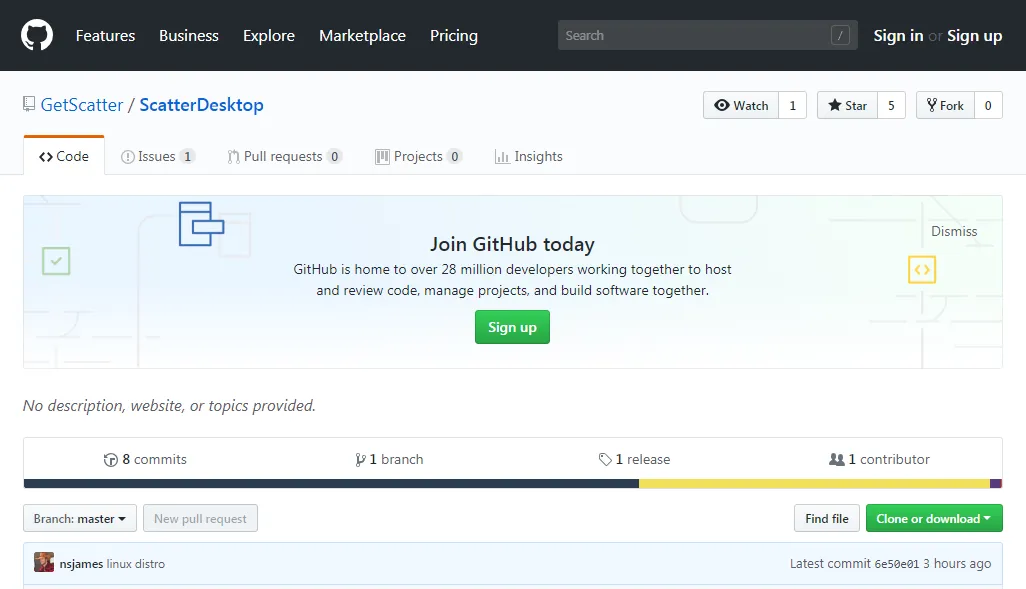Switch to the Projects tab
This screenshot has width=1026, height=589.
pyautogui.click(x=419, y=156)
